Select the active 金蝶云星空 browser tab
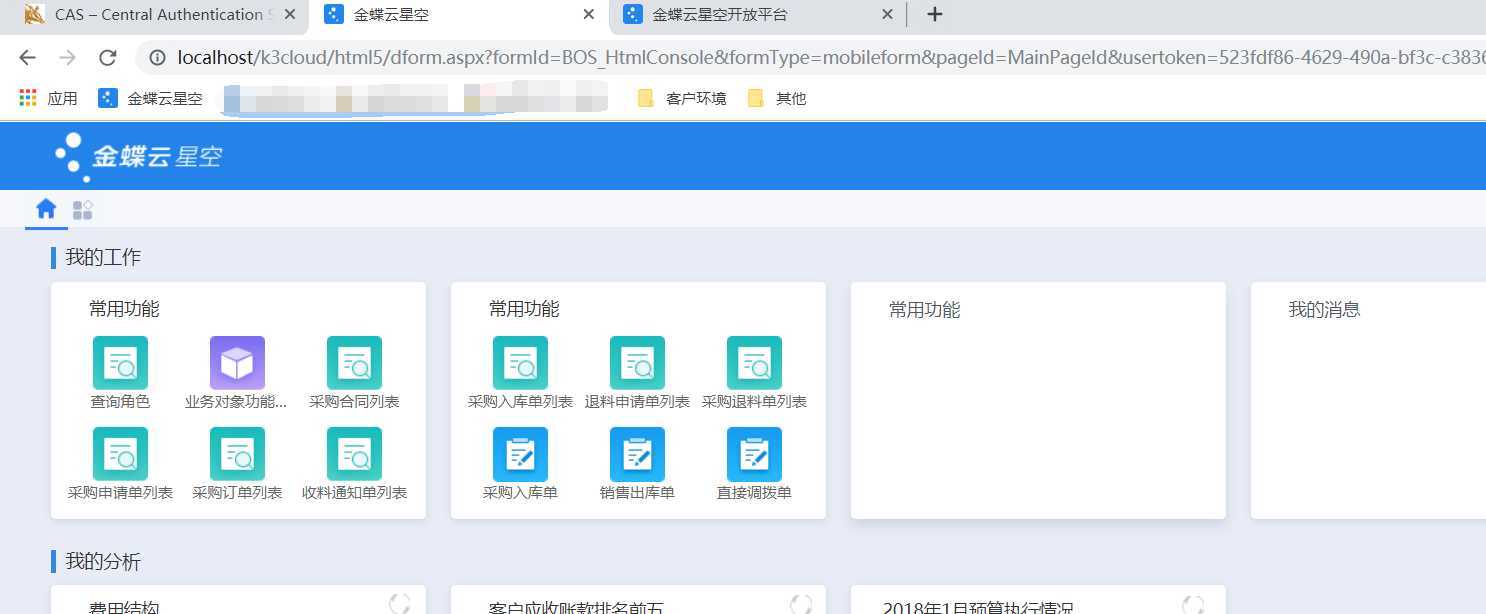The width and height of the screenshot is (1486, 614). pyautogui.click(x=458, y=15)
